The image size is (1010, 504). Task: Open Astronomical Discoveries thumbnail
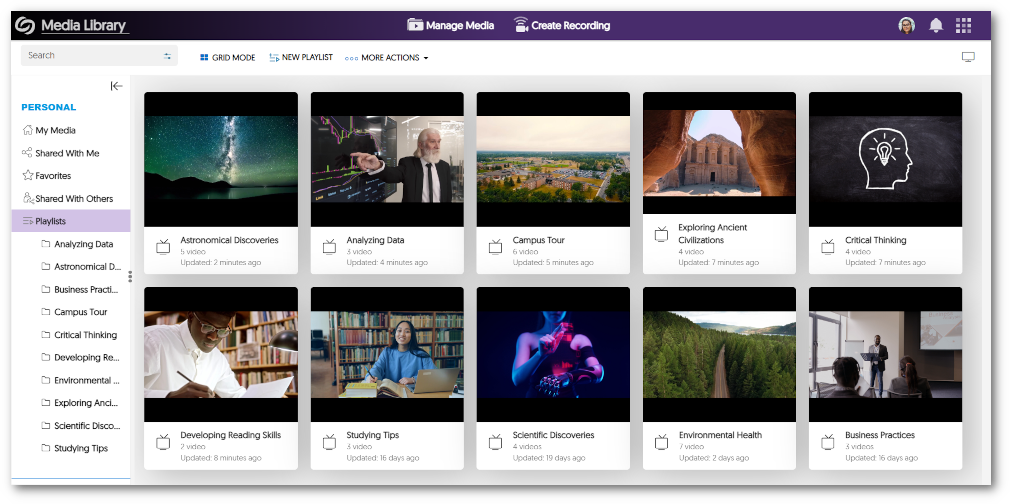221,159
